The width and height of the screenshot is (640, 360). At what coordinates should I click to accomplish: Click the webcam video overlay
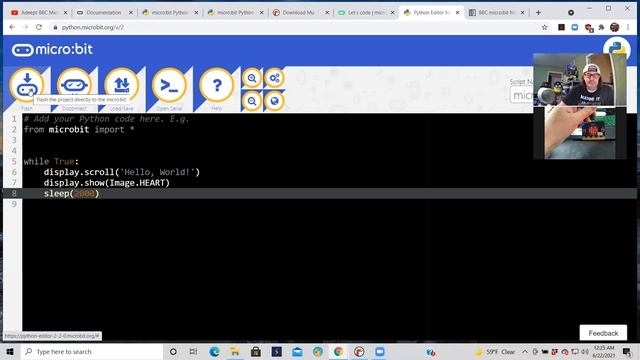(x=580, y=106)
